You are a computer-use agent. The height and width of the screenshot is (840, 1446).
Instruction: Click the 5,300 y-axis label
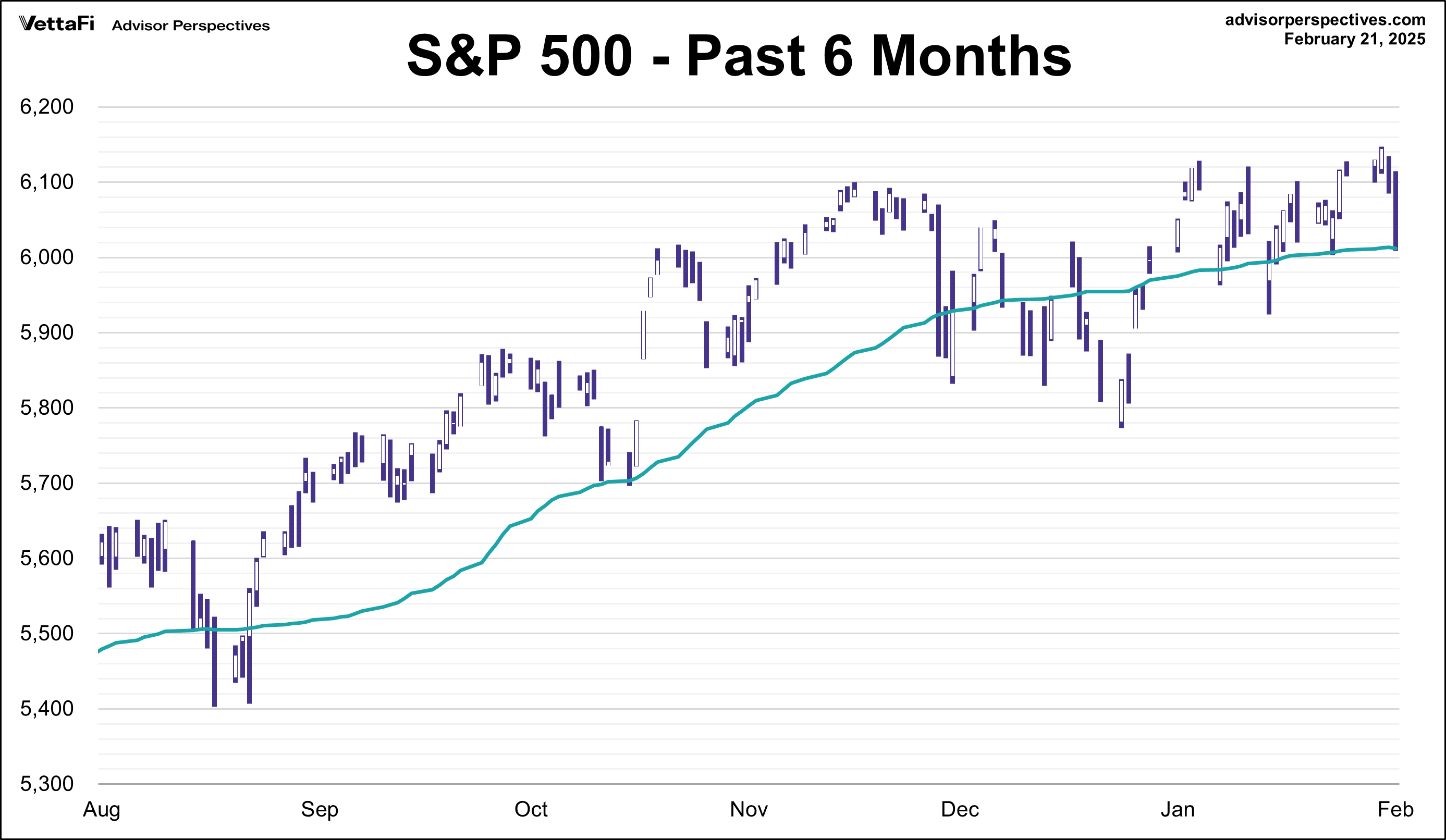[x=47, y=784]
